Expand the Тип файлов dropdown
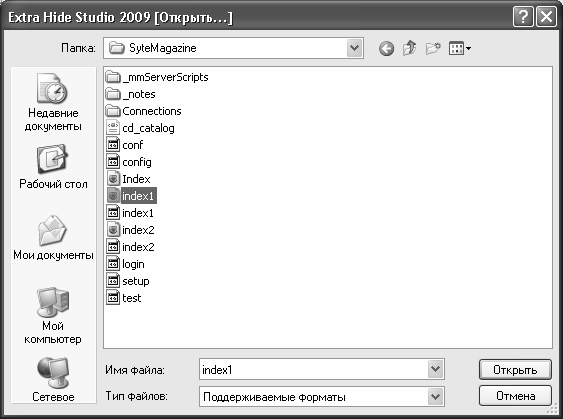This screenshot has height=419, width=563. (436, 396)
